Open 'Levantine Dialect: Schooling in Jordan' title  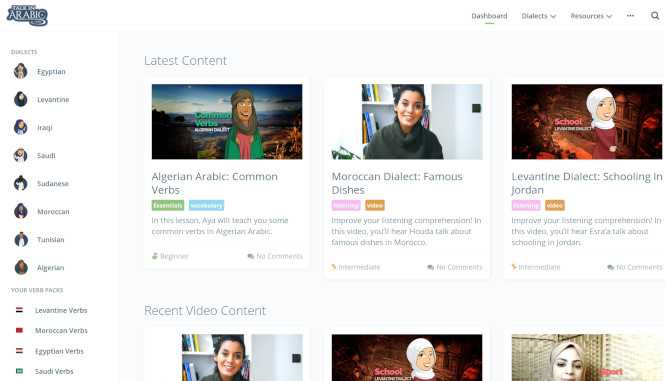[587, 183]
